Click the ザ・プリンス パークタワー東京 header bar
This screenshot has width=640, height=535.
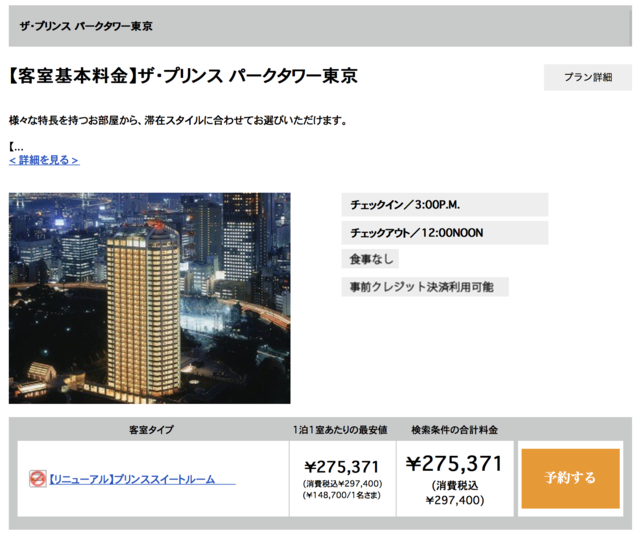click(x=320, y=26)
